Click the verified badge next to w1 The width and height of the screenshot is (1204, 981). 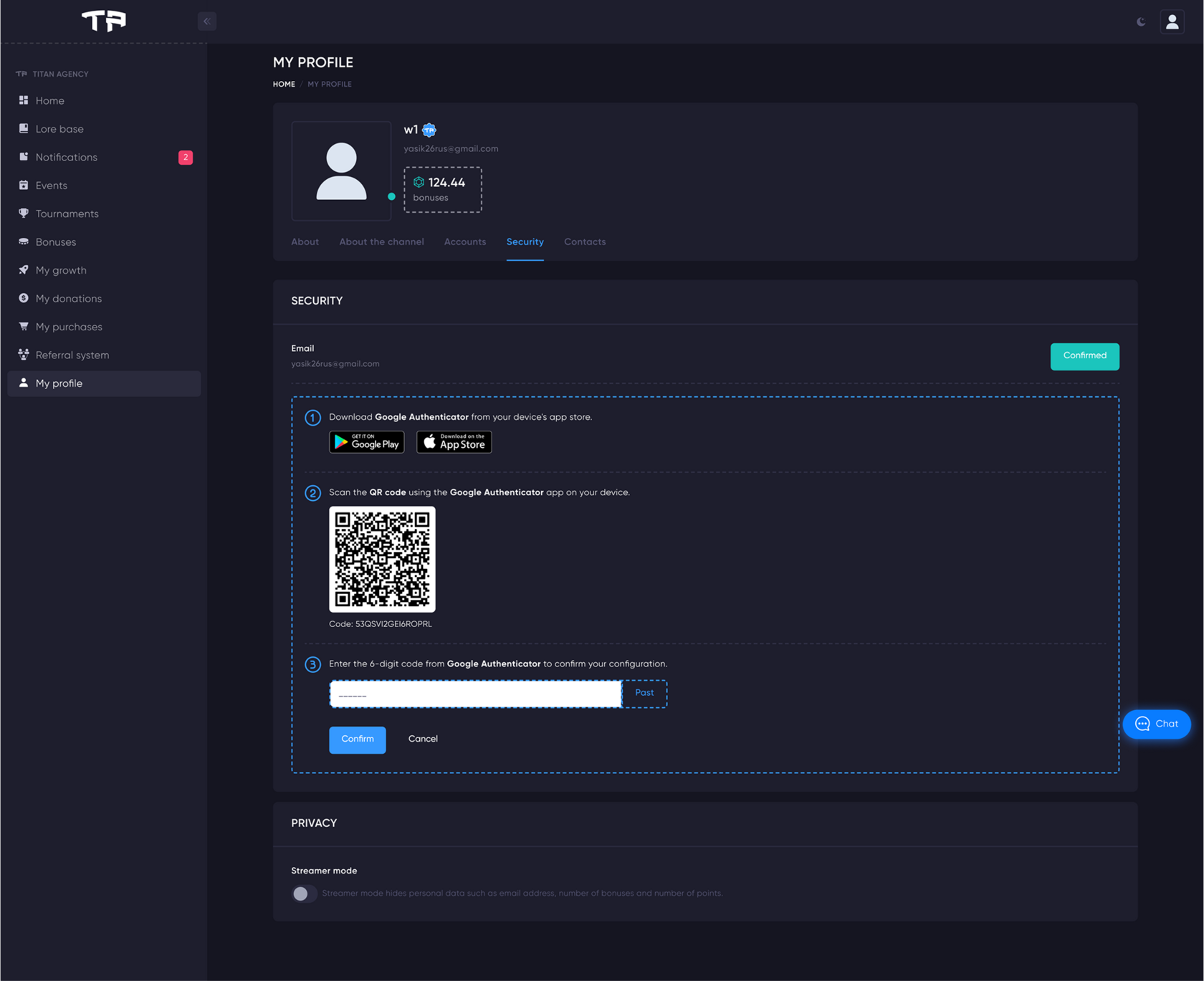(429, 130)
